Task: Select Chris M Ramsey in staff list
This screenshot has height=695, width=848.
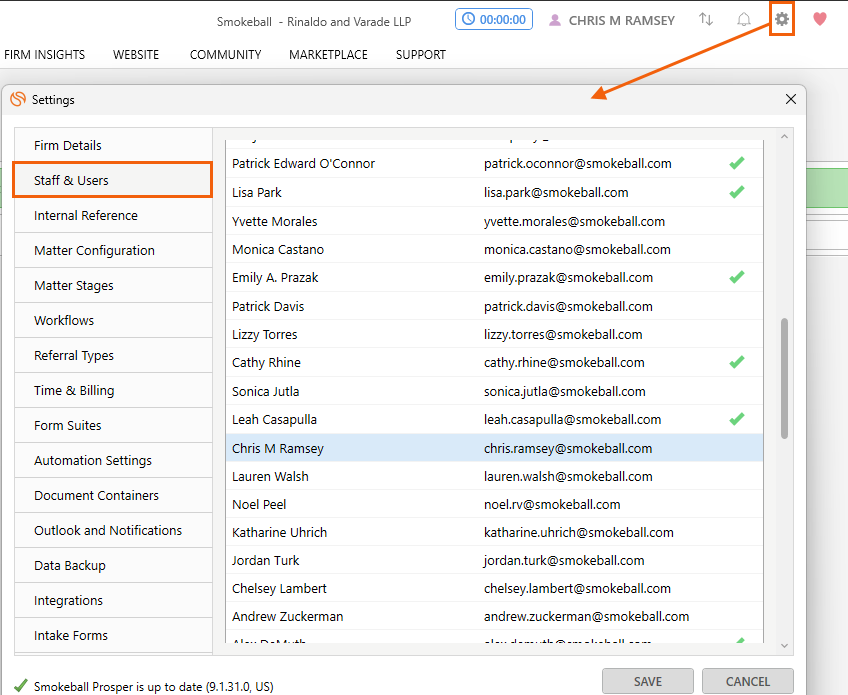Action: 494,448
